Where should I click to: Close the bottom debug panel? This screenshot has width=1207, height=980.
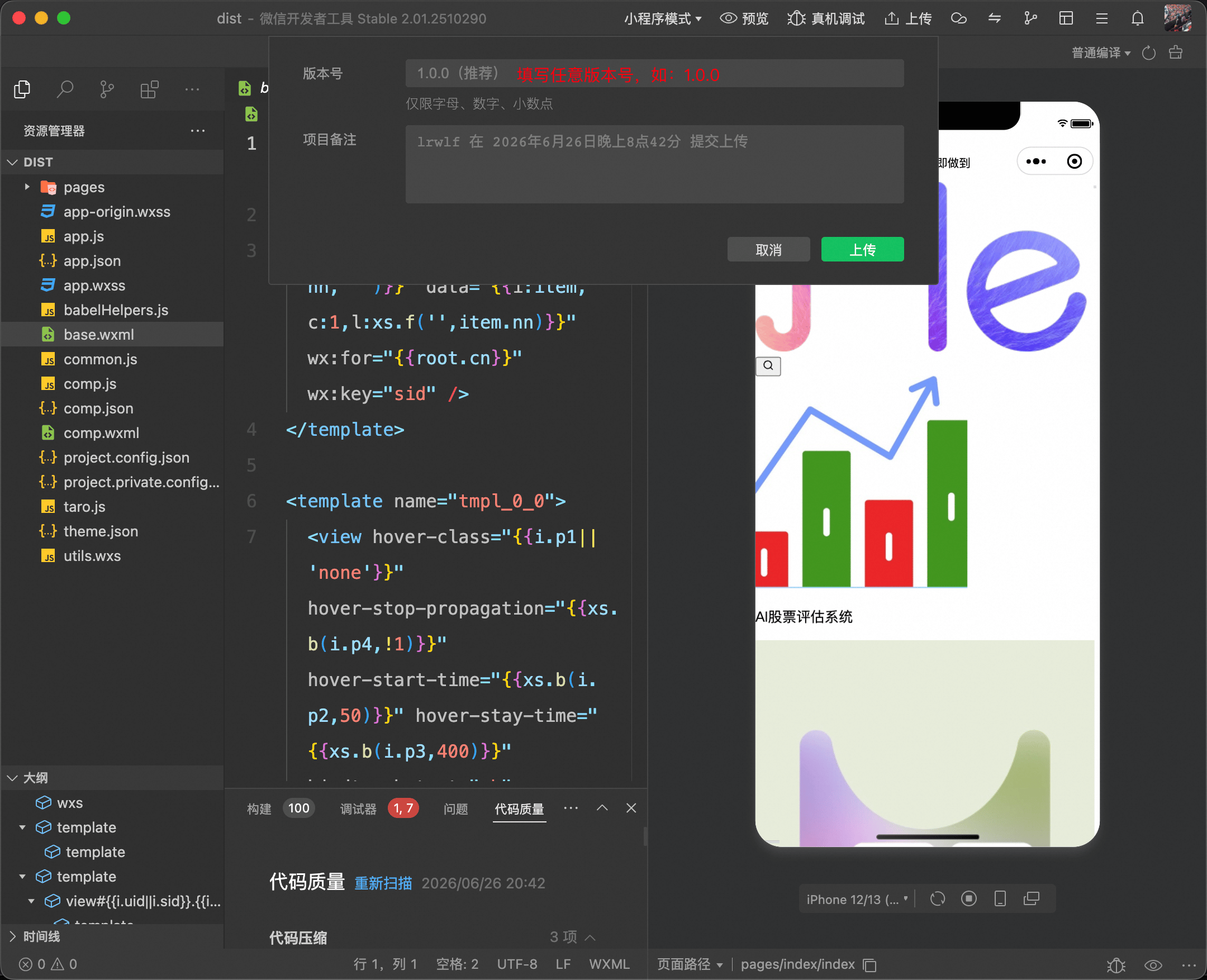(x=631, y=808)
